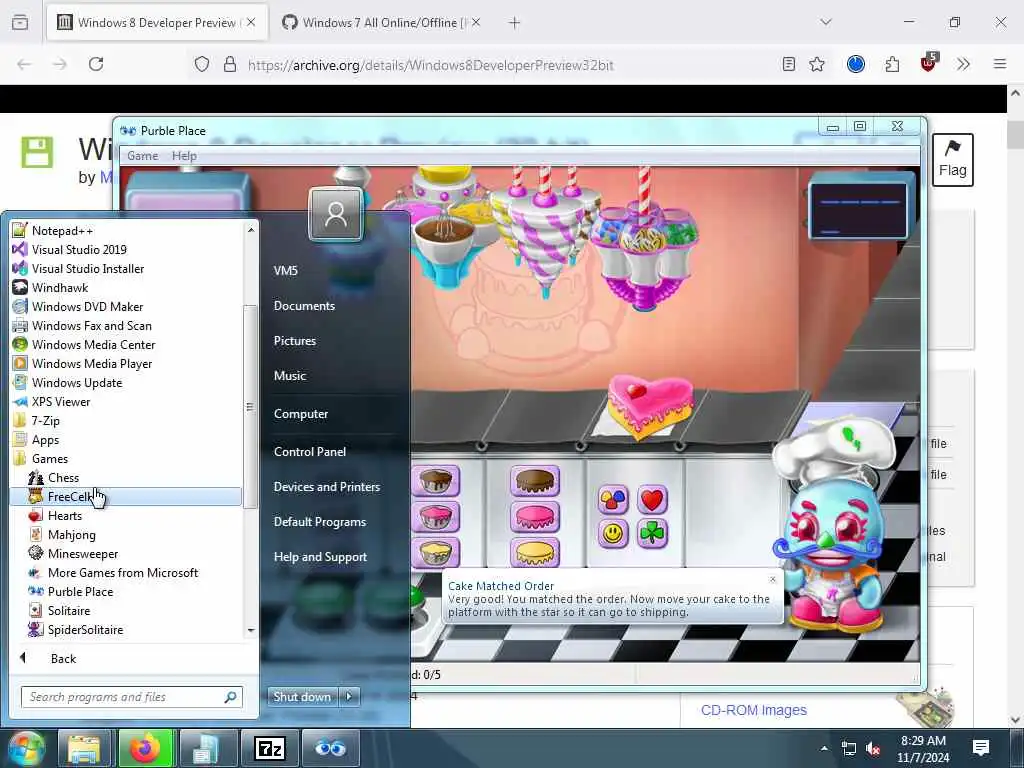
Task: Pick the colored candies decoration button
Action: (x=613, y=500)
